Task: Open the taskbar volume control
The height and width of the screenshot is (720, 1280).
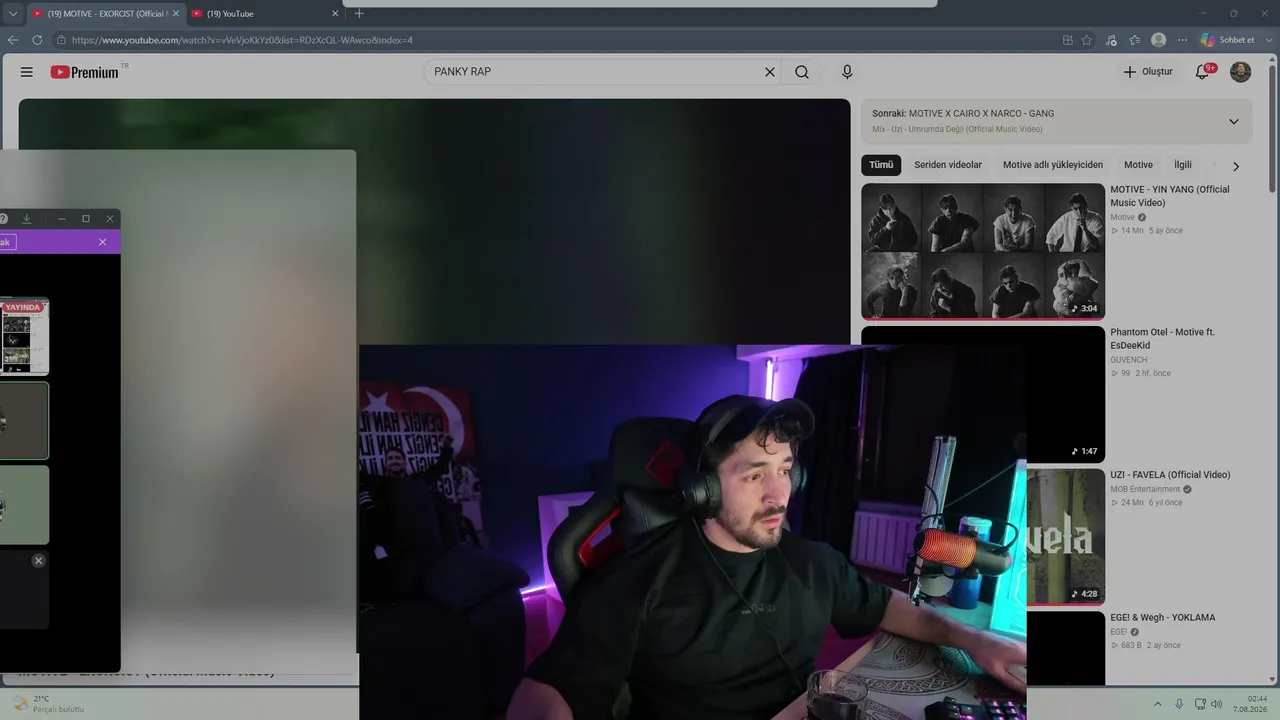Action: (x=1216, y=704)
